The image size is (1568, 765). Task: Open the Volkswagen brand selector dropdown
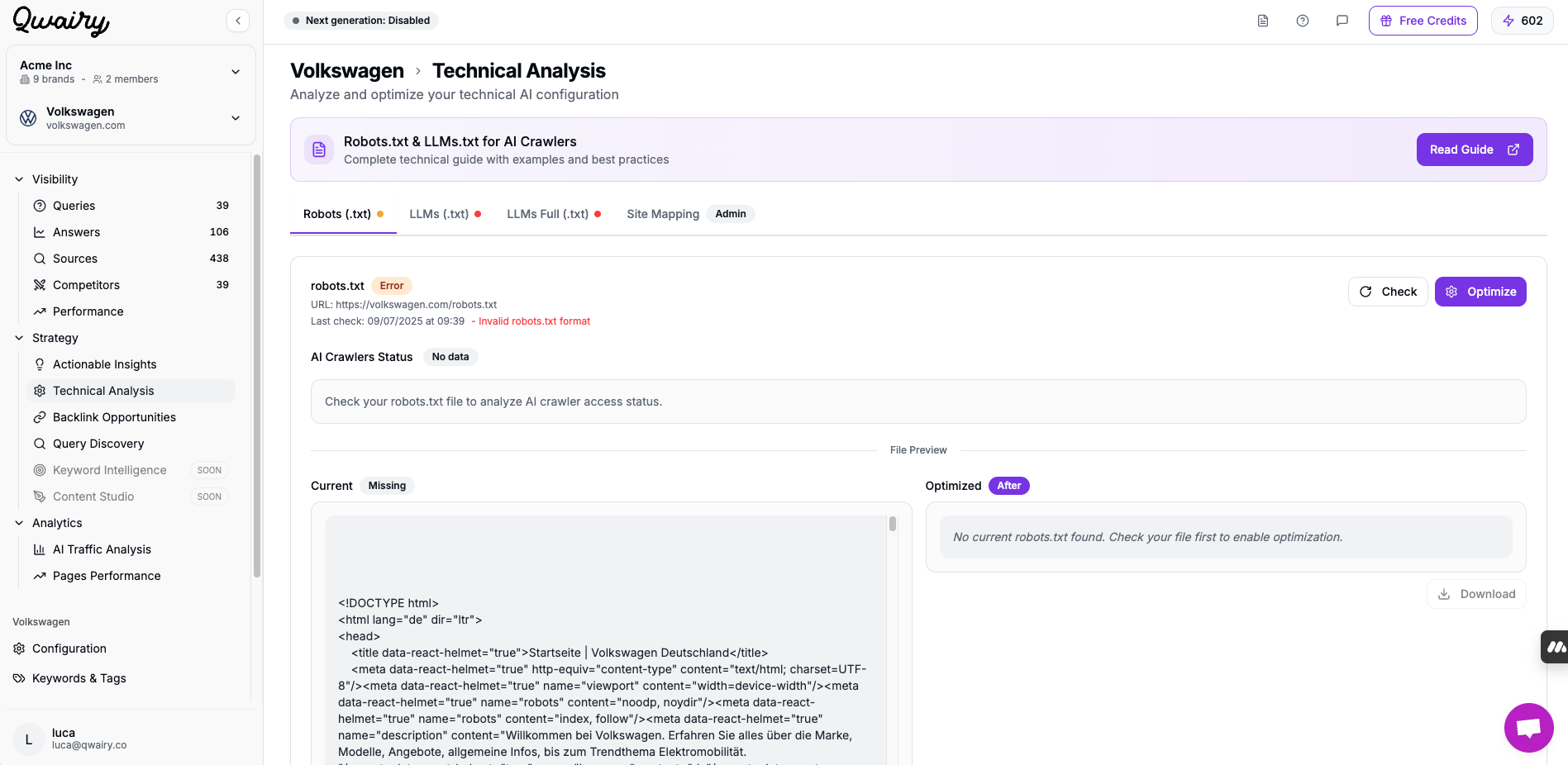[131, 118]
